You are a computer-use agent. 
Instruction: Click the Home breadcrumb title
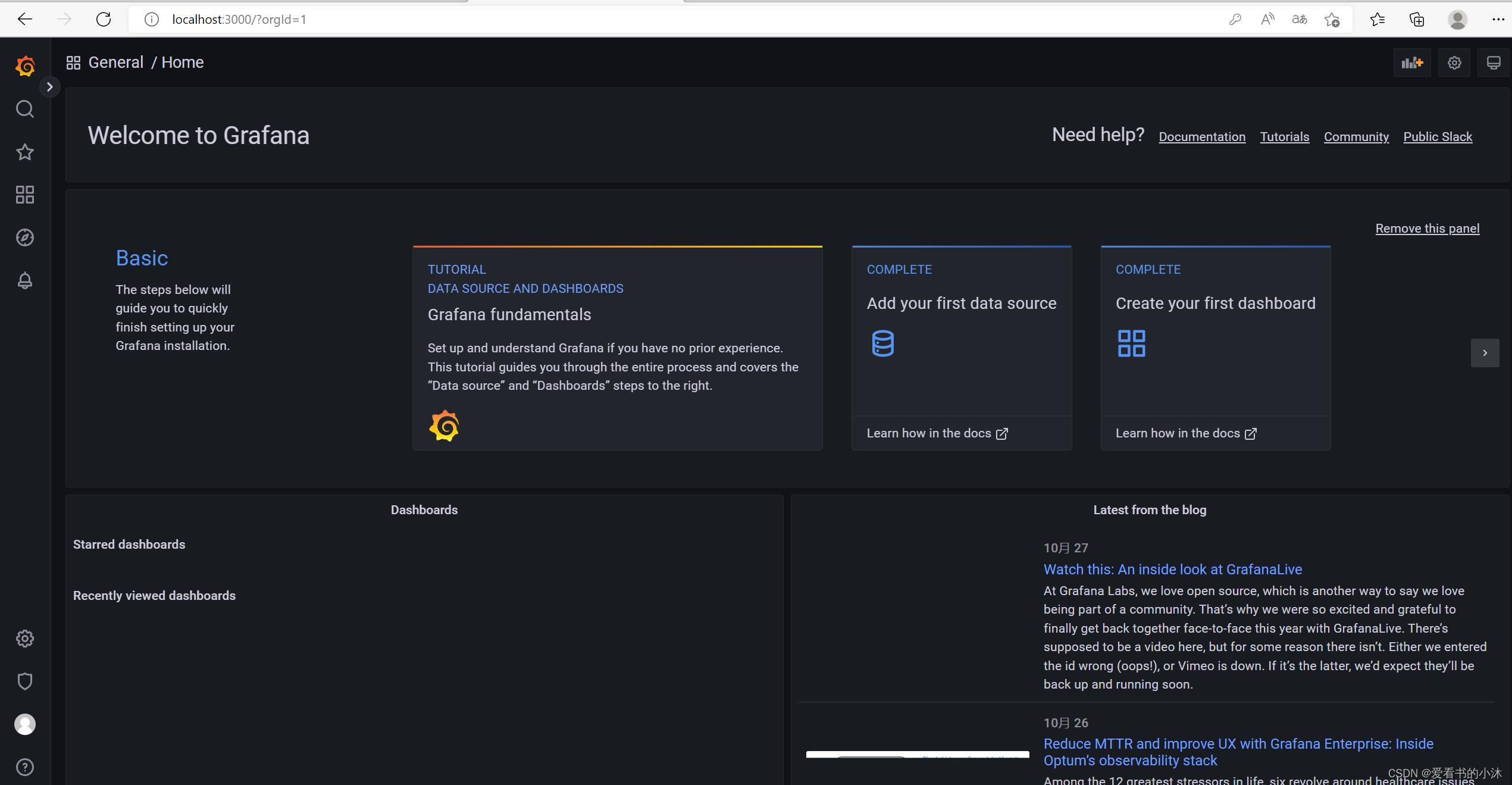(x=183, y=62)
